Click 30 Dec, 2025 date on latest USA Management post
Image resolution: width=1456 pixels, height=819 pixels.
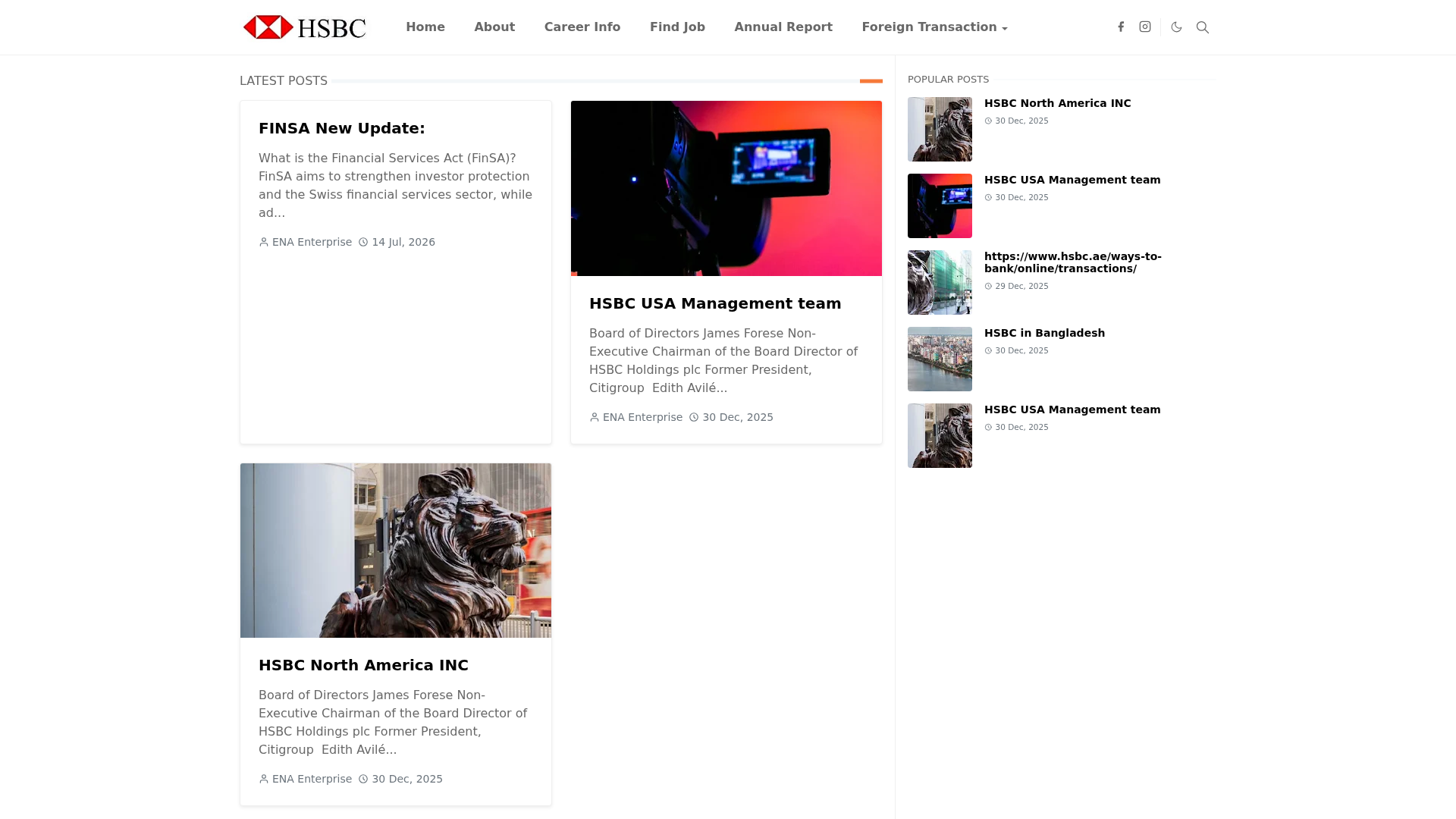(738, 417)
